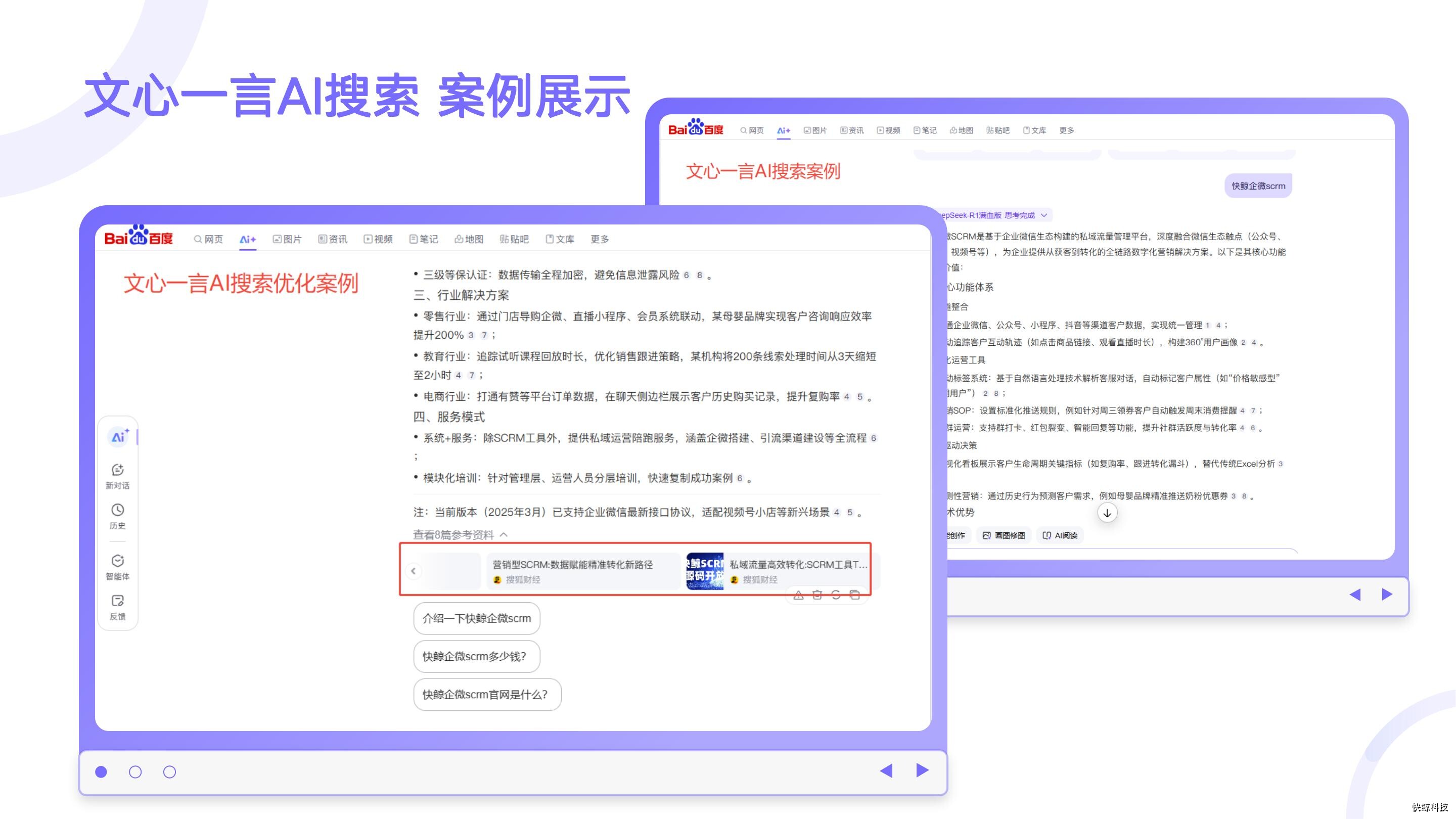Select the second page dot
The width and height of the screenshot is (1456, 819).
pos(135,771)
